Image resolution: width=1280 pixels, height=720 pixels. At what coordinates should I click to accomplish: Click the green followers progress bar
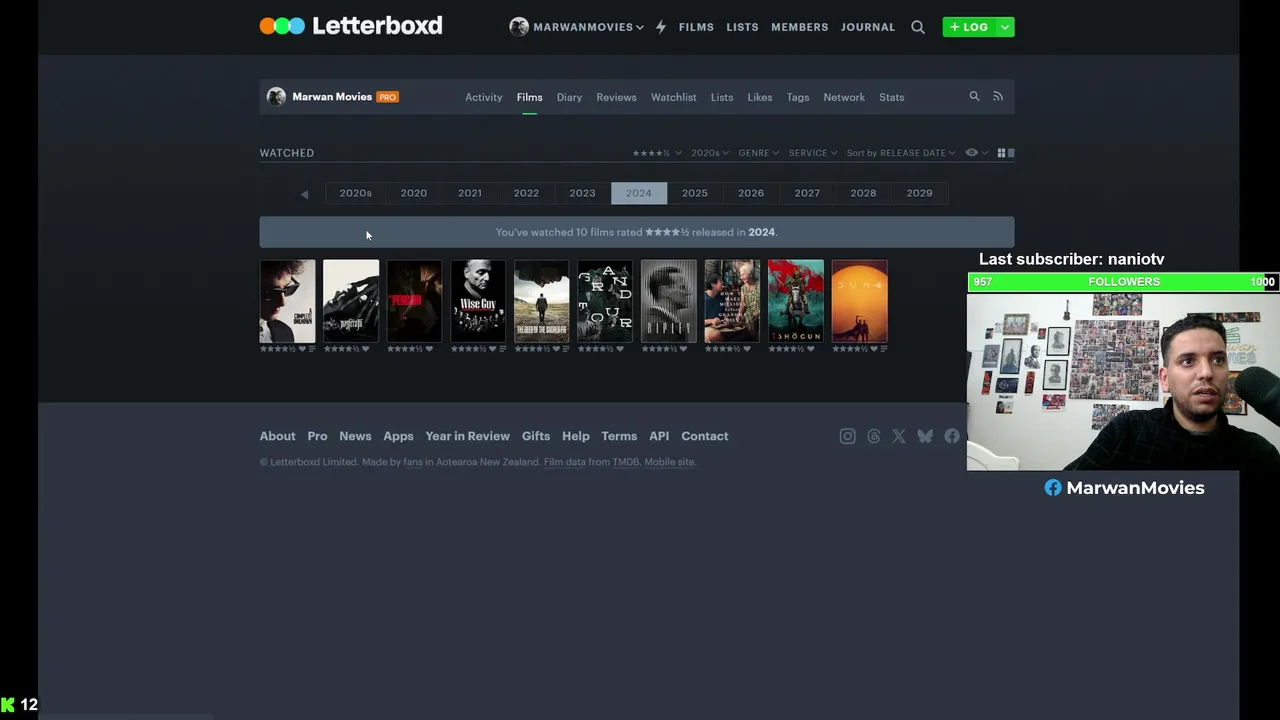tap(1123, 282)
